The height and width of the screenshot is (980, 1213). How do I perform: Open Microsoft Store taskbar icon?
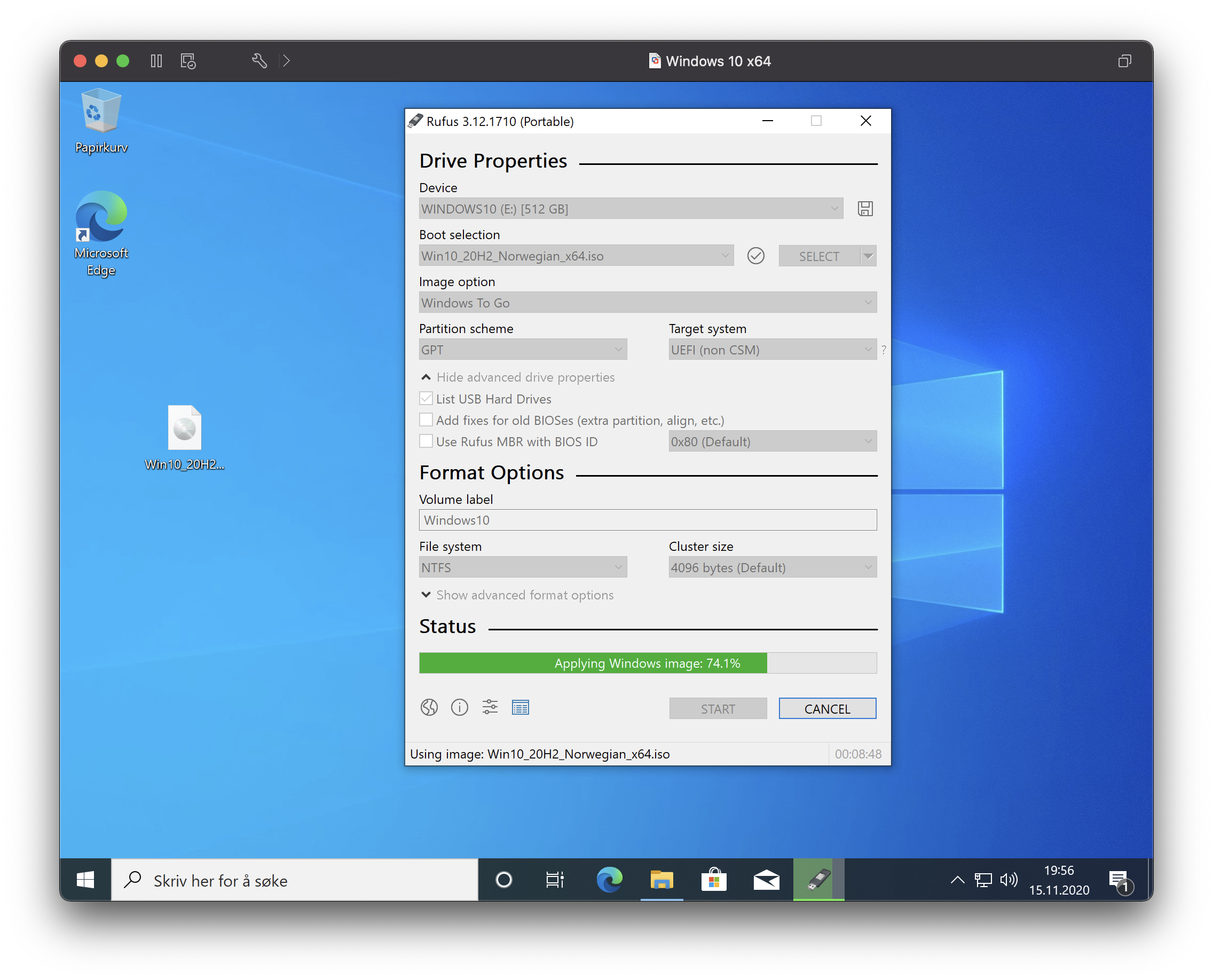[x=714, y=880]
